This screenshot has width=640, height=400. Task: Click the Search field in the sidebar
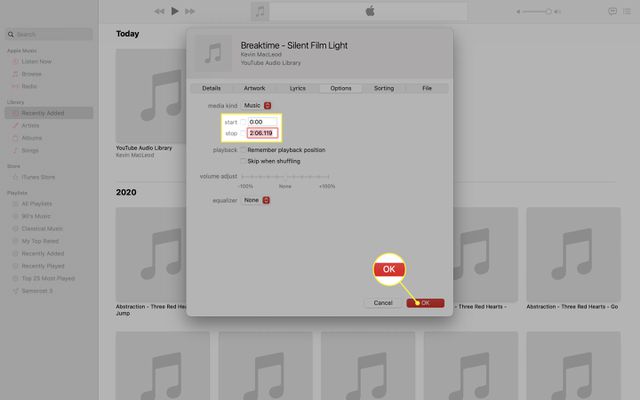[x=49, y=34]
